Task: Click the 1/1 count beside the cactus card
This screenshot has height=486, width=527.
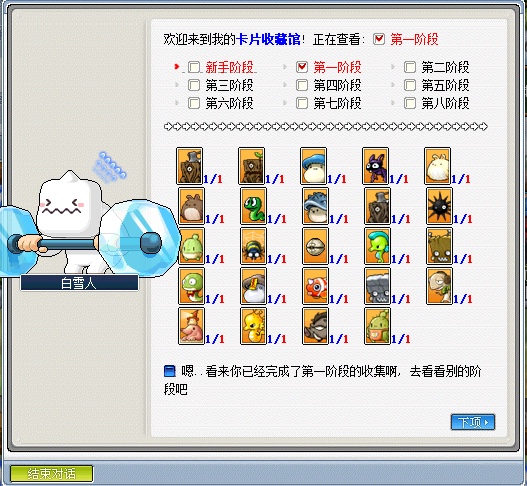Action: 401,339
